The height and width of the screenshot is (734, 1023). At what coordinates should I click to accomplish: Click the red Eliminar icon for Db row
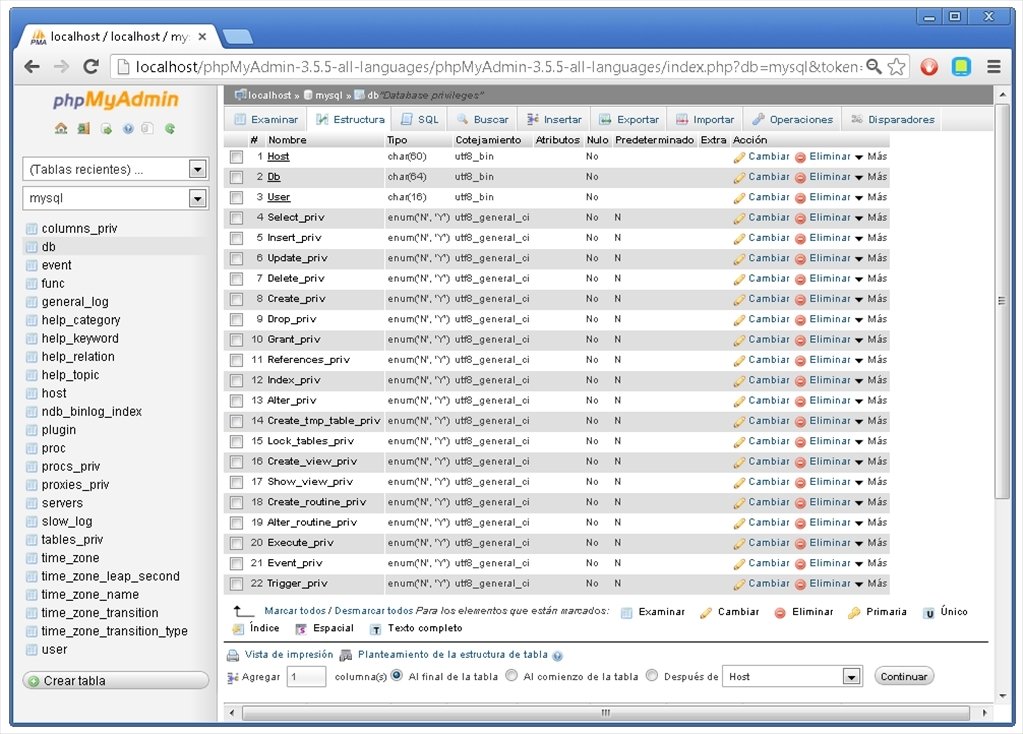click(x=801, y=177)
